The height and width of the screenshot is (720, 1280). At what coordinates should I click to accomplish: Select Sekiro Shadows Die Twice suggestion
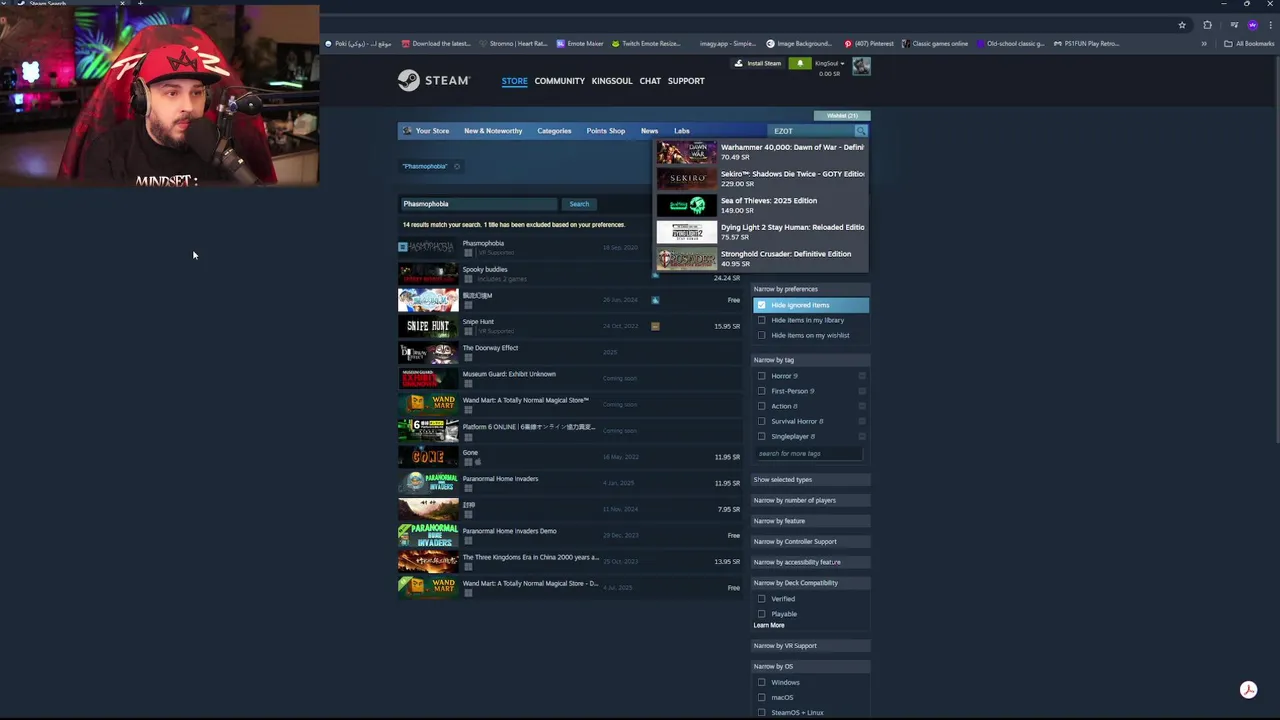click(762, 178)
